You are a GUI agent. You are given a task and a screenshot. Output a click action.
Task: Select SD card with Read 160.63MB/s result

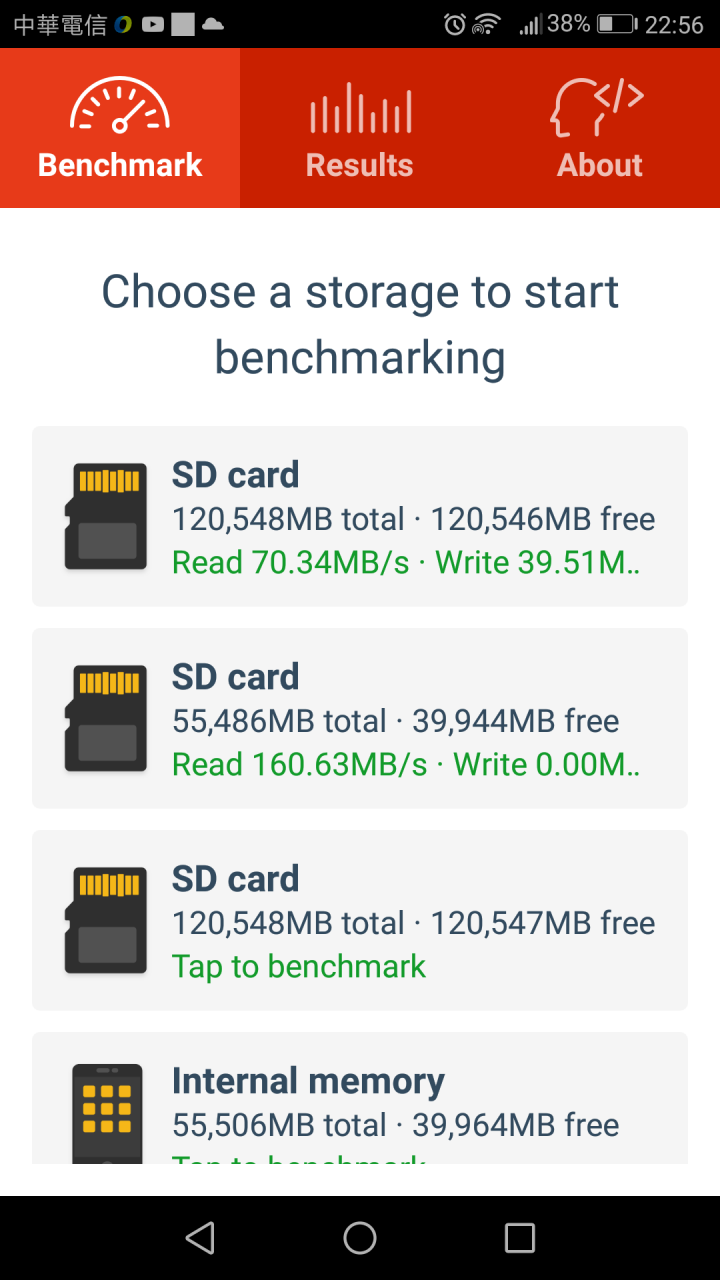tap(360, 718)
